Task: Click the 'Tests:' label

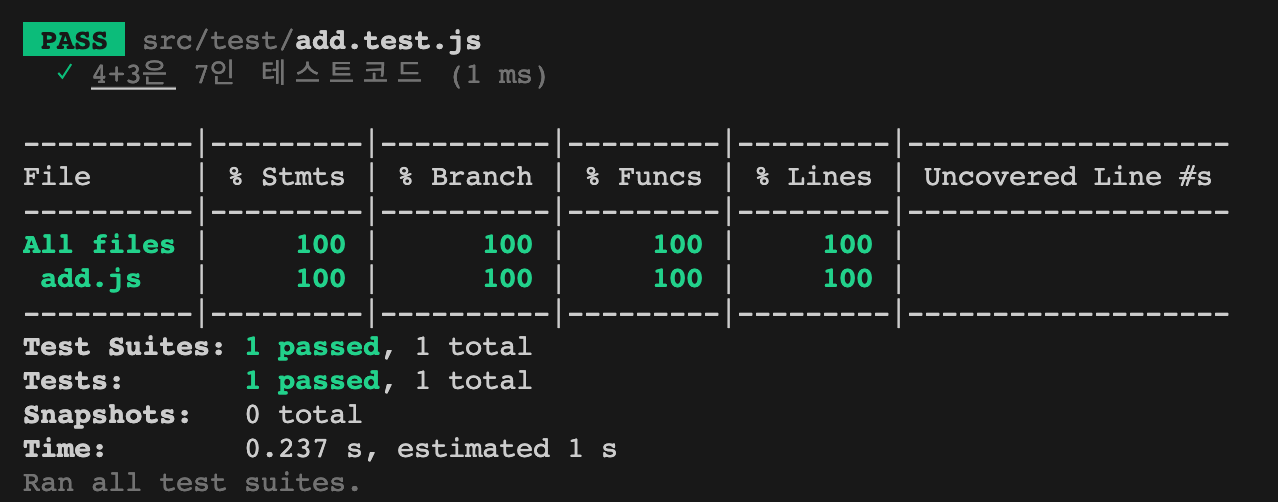Action: pos(74,381)
